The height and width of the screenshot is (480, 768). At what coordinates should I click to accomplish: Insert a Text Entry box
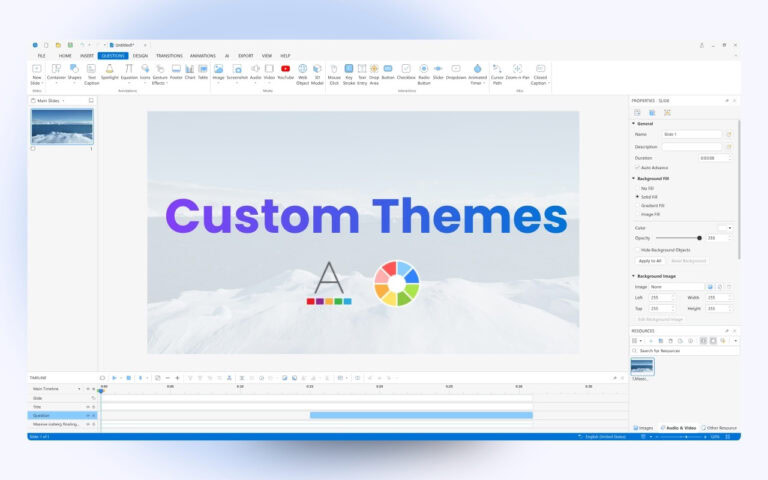[x=362, y=74]
